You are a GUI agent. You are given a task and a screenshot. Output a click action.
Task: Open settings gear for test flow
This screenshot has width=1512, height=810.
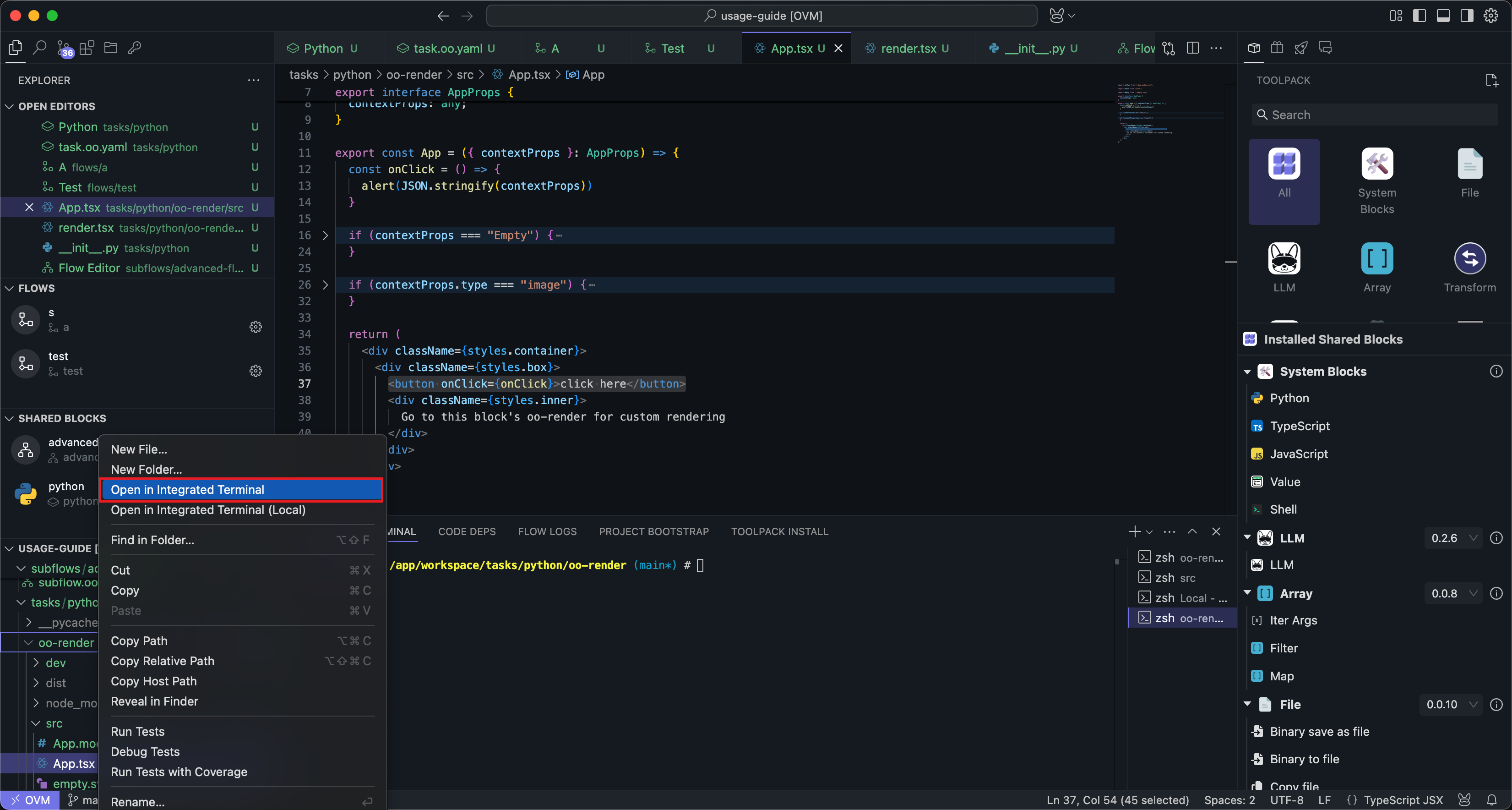coord(256,371)
